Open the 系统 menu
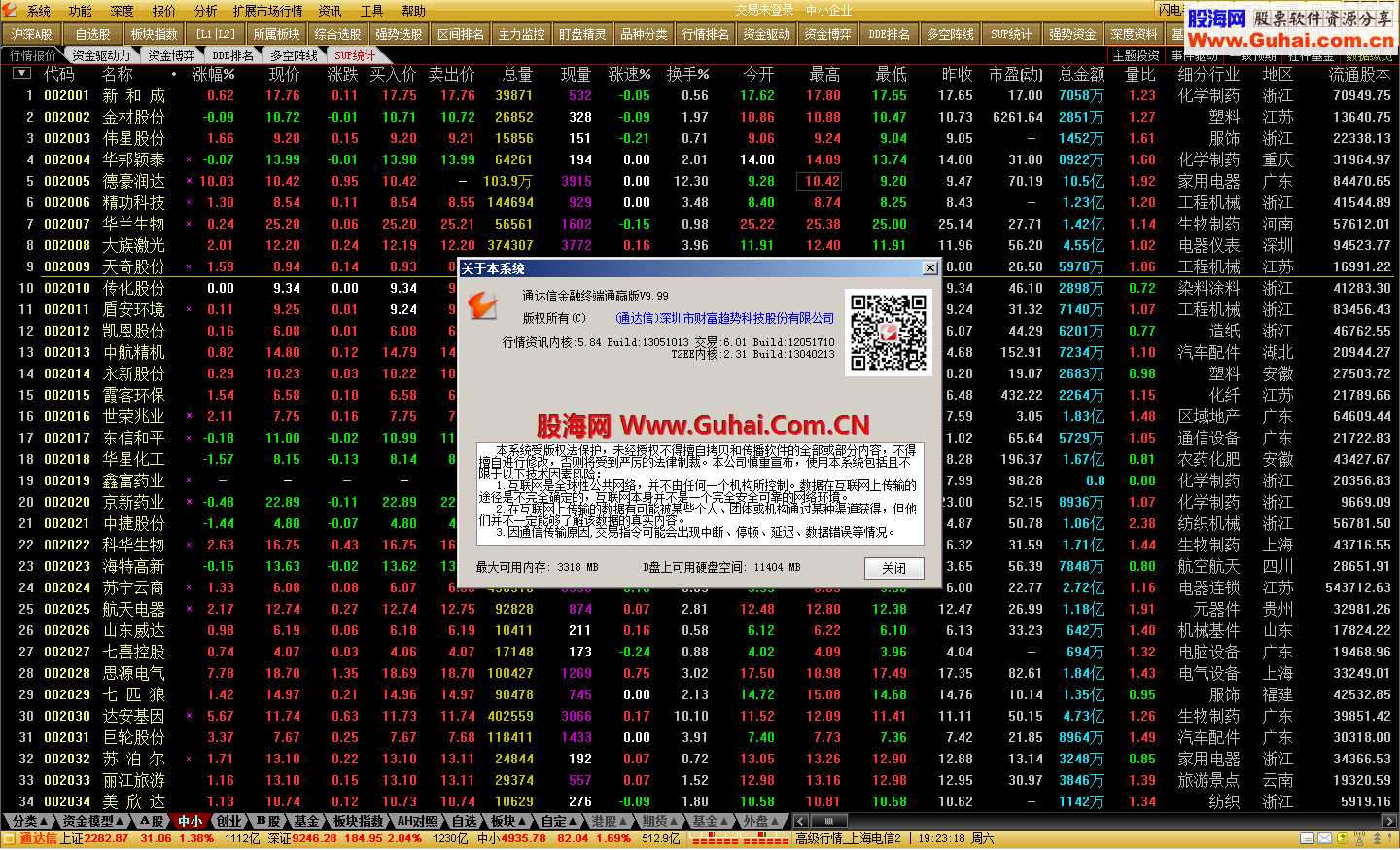This screenshot has height=850, width=1400. (39, 11)
